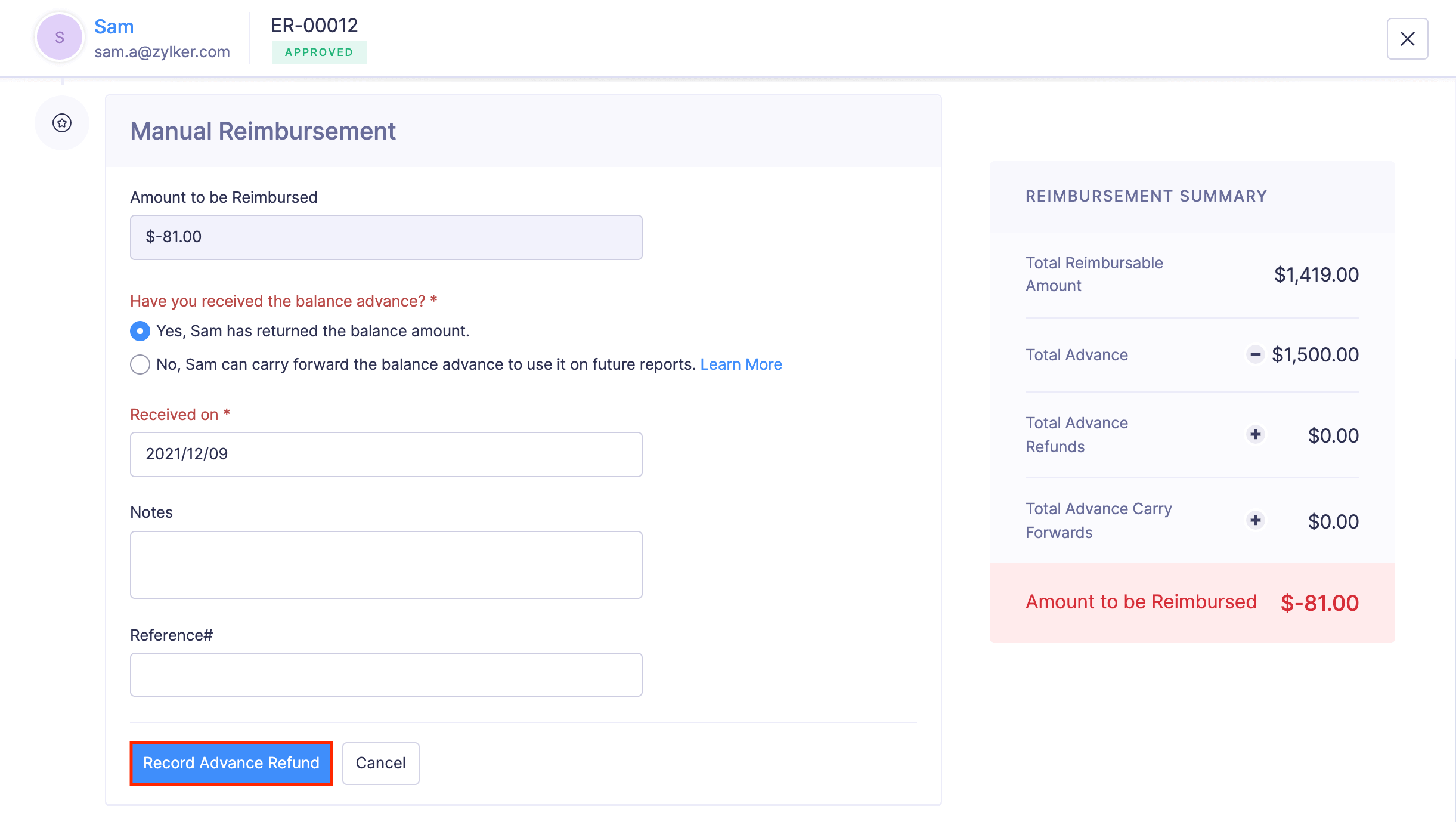Close the reimbursement dialog with the X icon
The height and width of the screenshot is (822, 1456).
click(1407, 39)
